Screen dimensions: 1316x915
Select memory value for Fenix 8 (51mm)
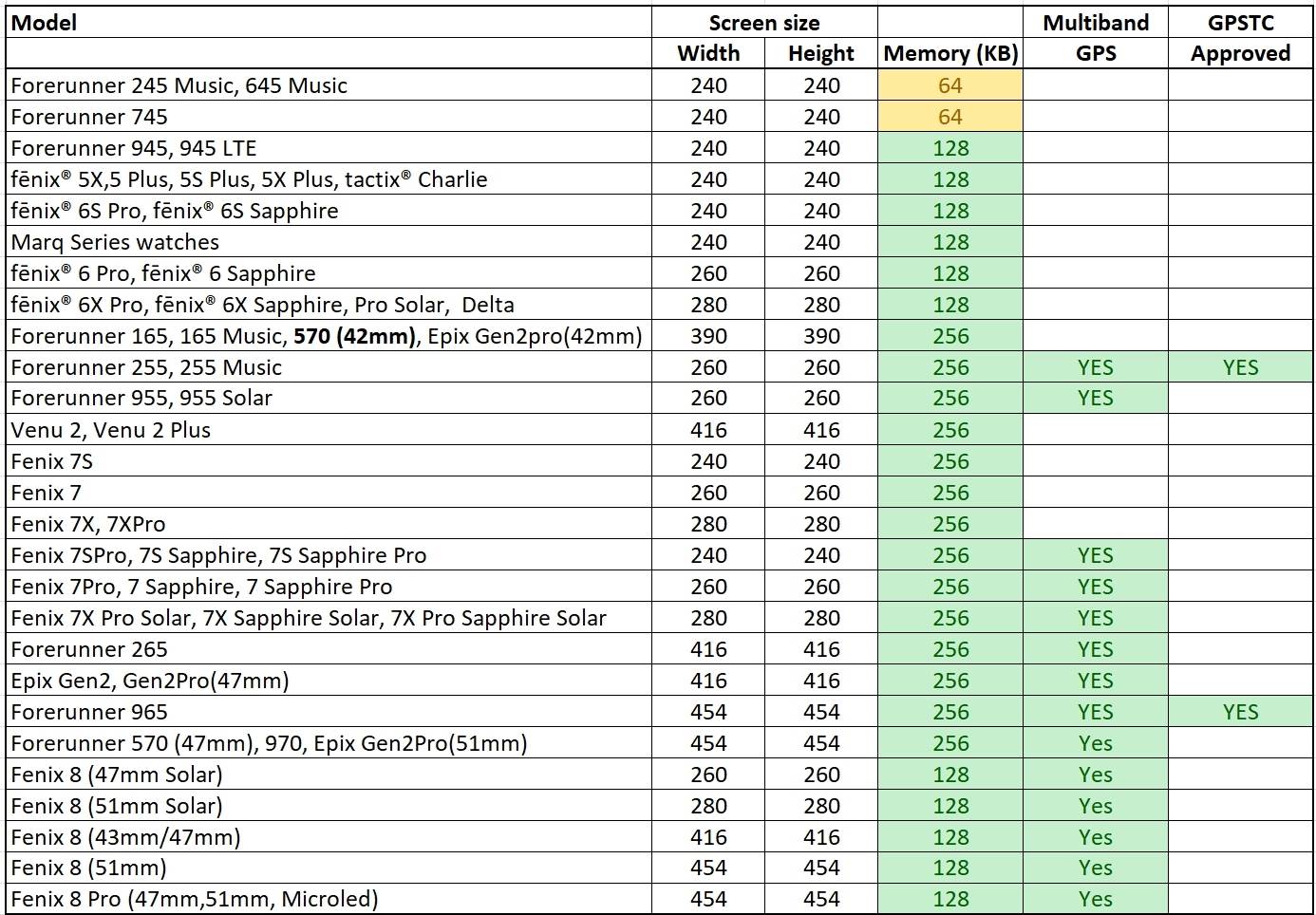pyautogui.click(x=949, y=868)
